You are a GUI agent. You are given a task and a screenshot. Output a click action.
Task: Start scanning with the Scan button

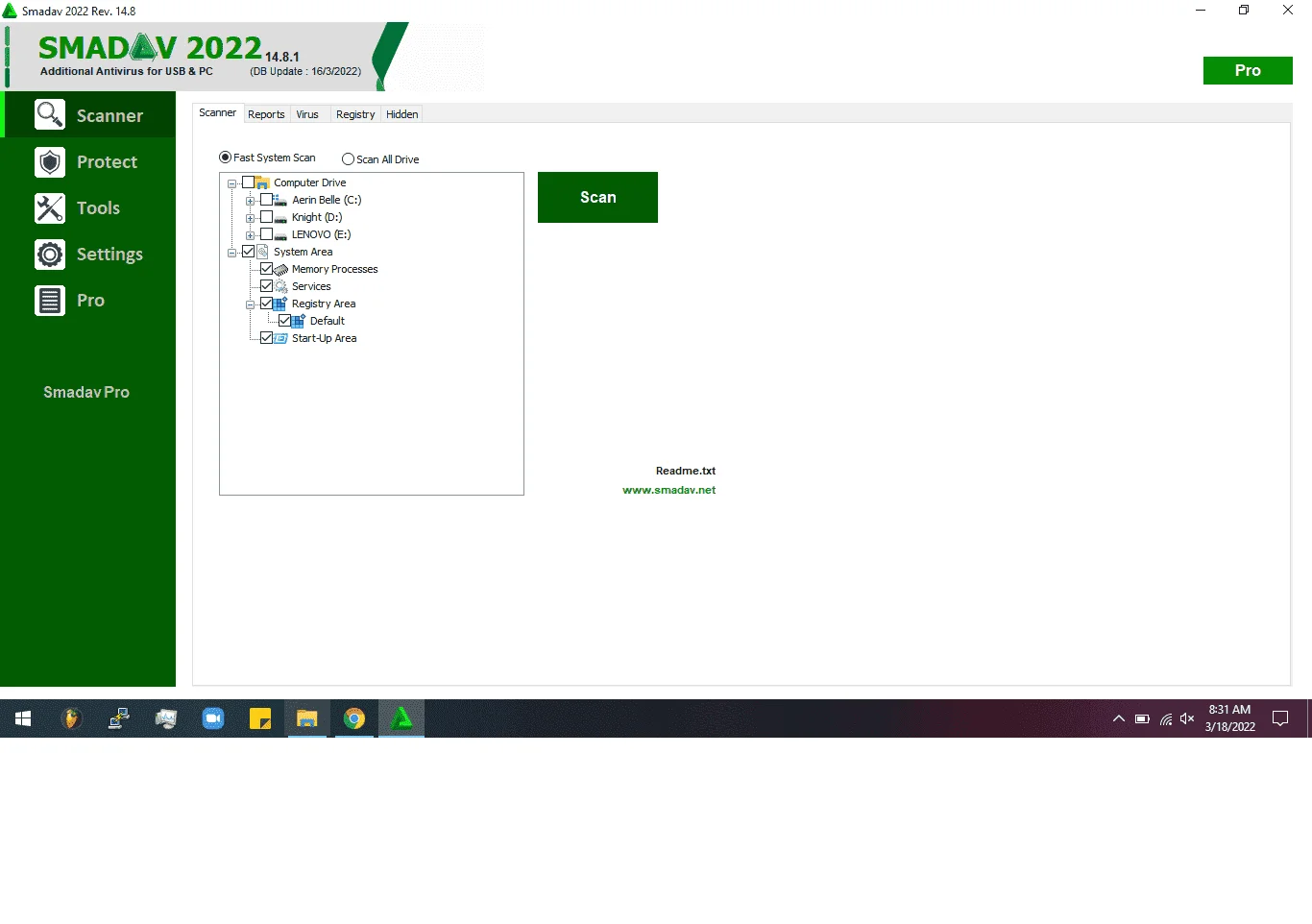tap(597, 197)
